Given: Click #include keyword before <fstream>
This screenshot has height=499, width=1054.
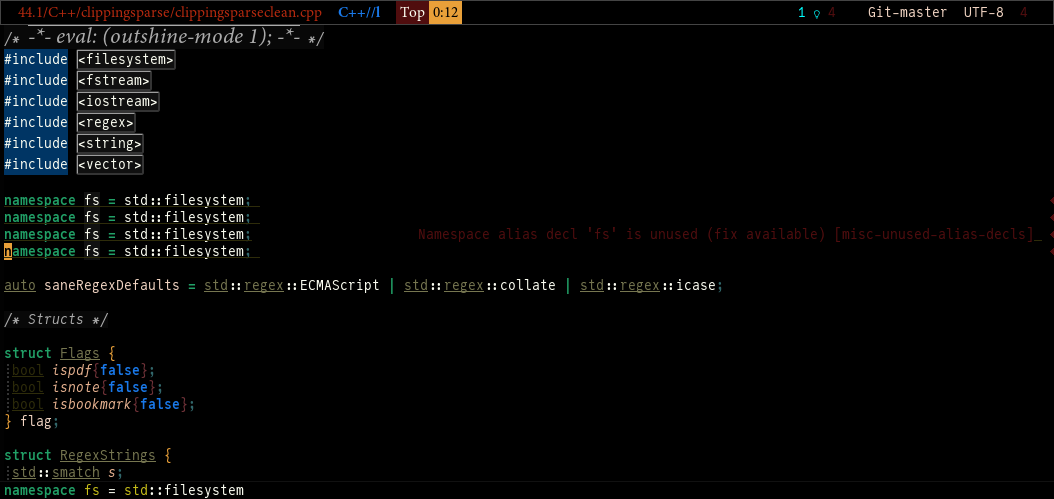Looking at the screenshot, I should (x=36, y=81).
